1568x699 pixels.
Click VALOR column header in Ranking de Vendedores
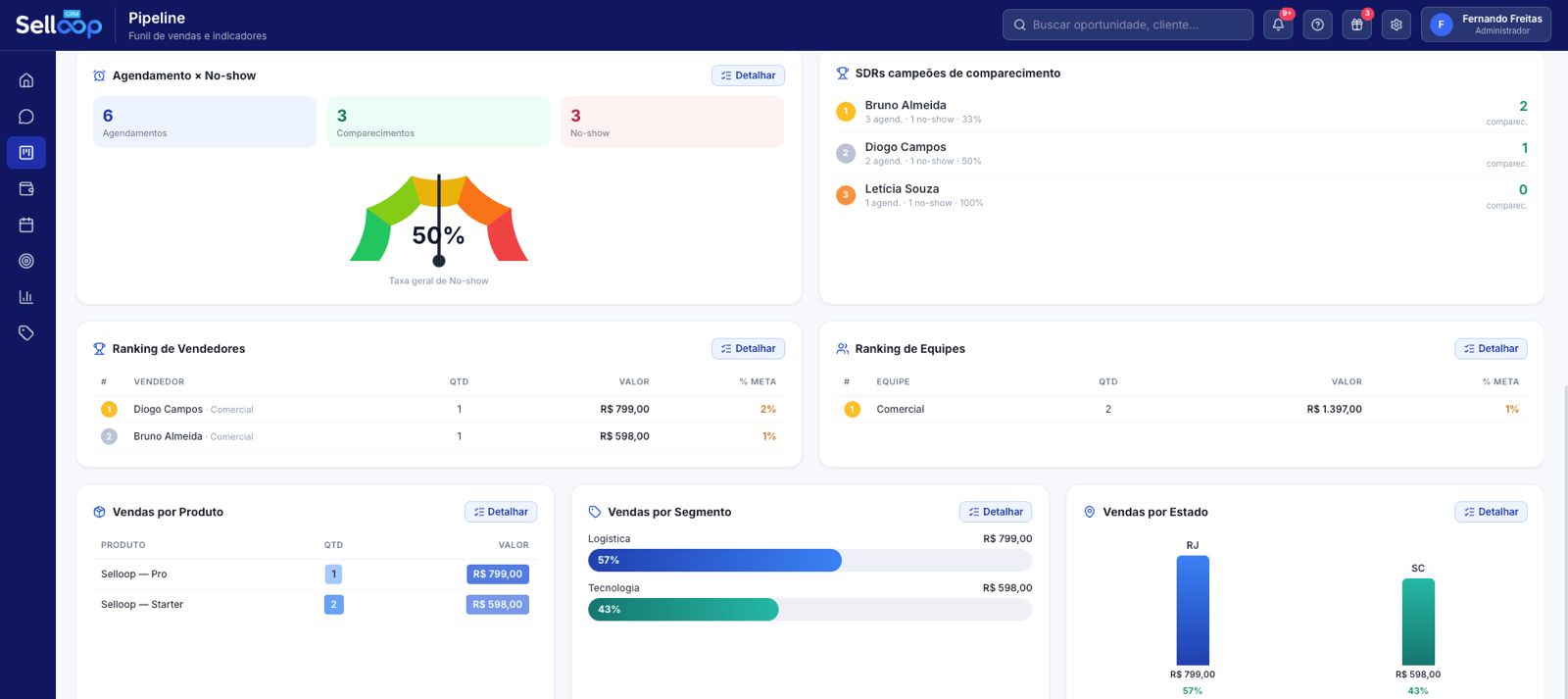[634, 382]
